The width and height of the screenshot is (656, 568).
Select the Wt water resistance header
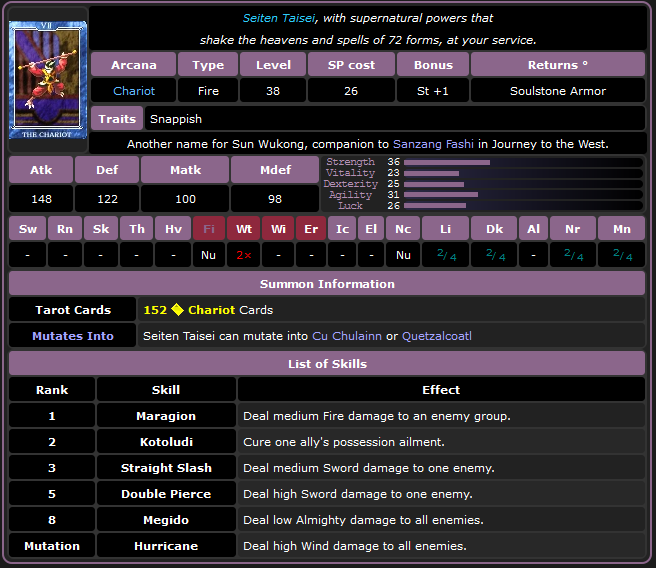click(243, 229)
